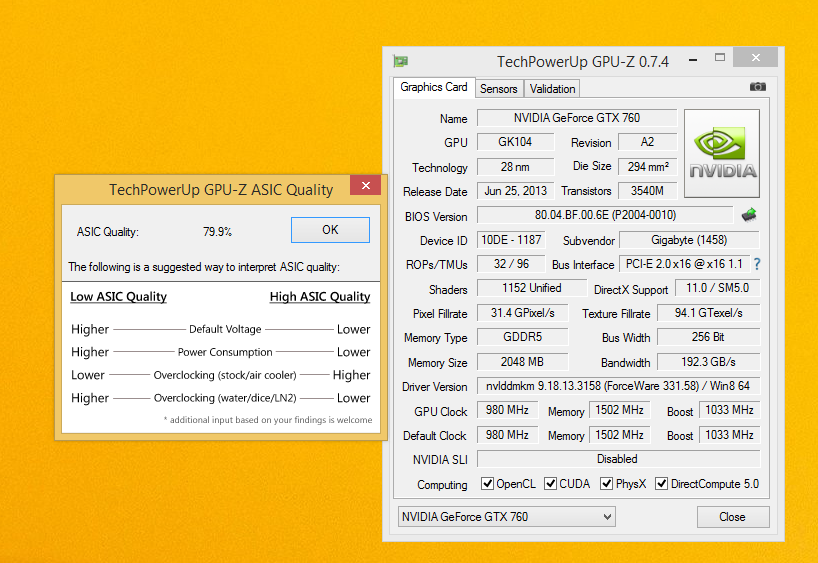Screen dimensions: 818x563
Task: Close the GPU-Z main window
Action: (x=755, y=57)
